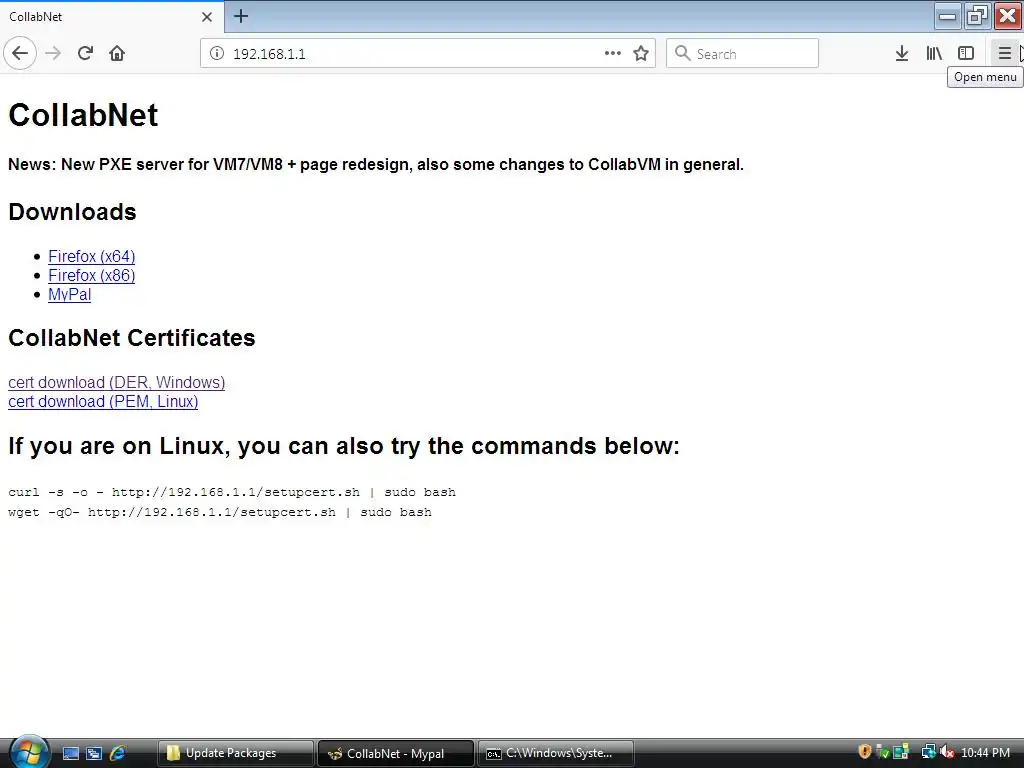The height and width of the screenshot is (768, 1024).
Task: Download the PEM Linux certificate
Action: coord(103,402)
